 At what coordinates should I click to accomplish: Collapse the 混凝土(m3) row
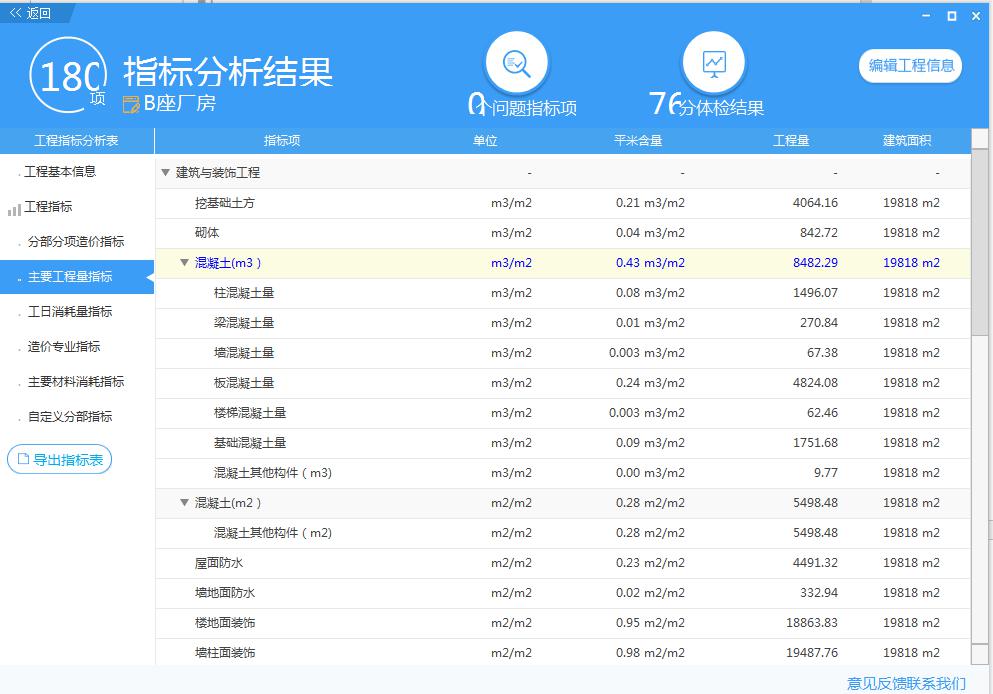(184, 263)
